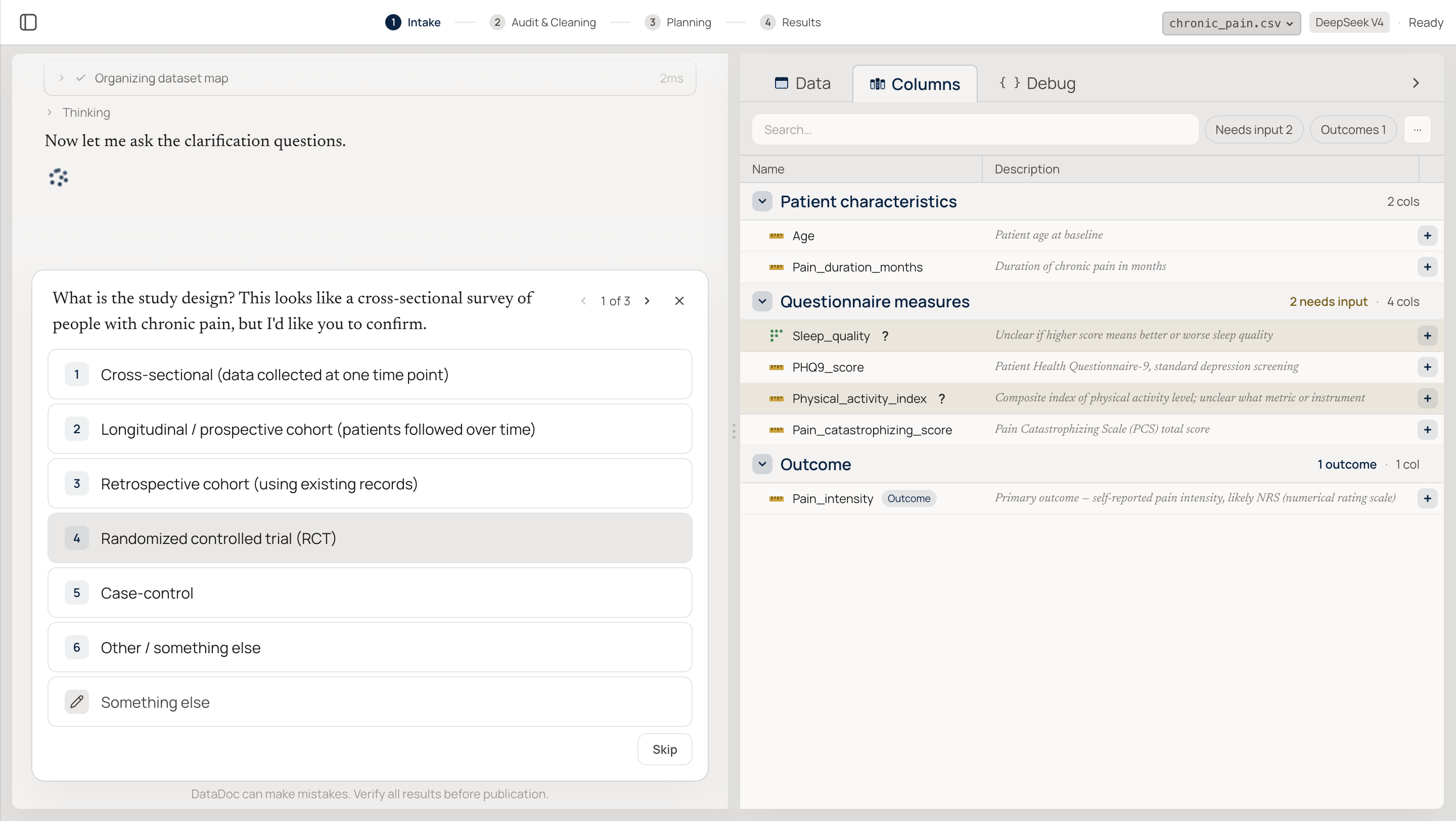1456x821 pixels.
Task: Select Randomized controlled trial (RCT) option
Action: coord(370,538)
